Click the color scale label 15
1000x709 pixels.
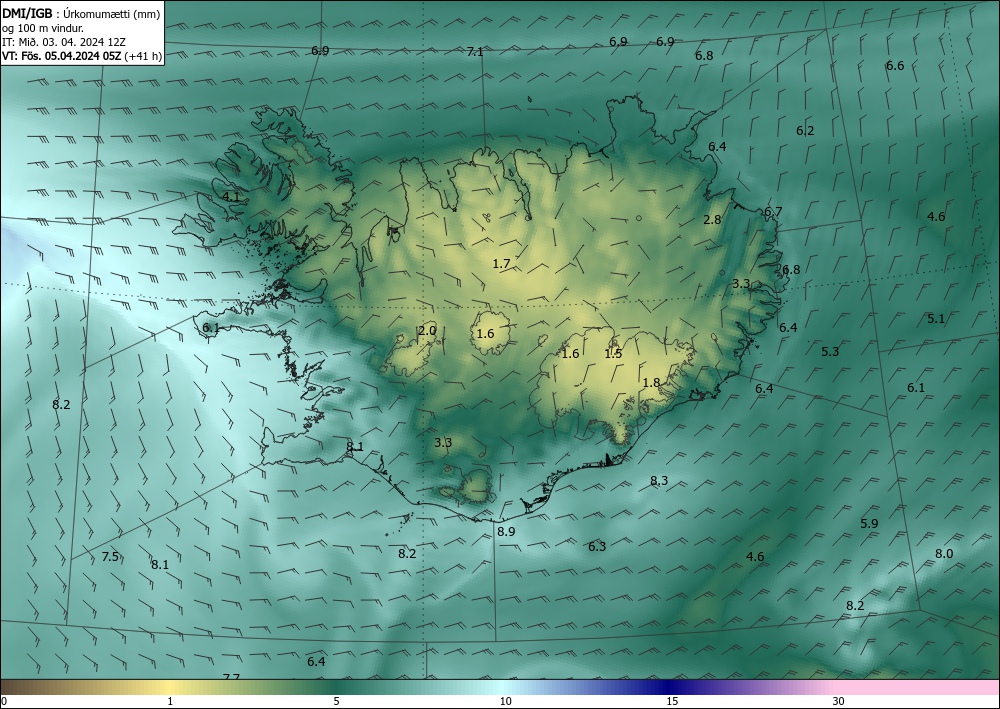672,702
